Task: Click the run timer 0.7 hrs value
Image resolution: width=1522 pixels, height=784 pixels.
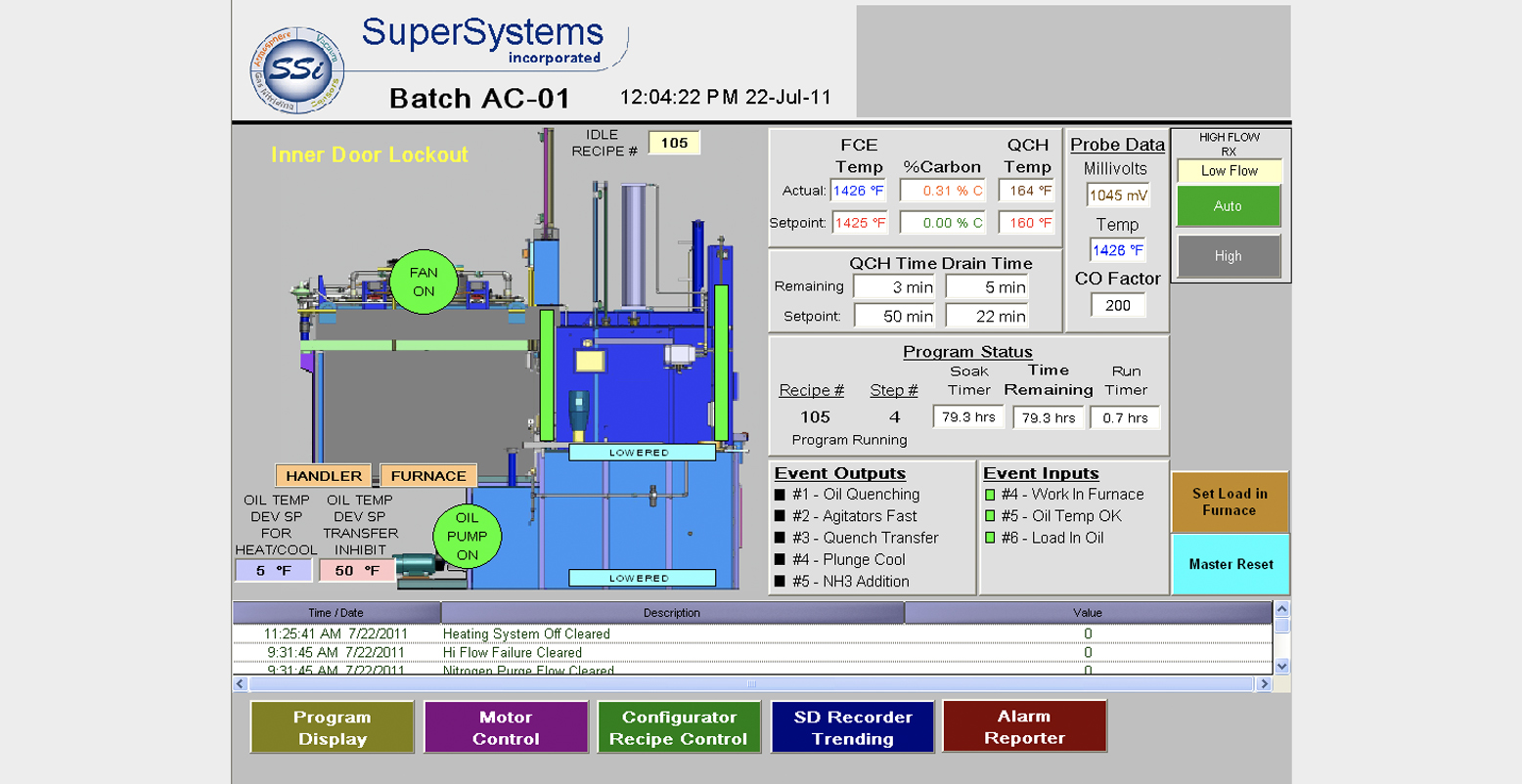Action: tap(1126, 417)
